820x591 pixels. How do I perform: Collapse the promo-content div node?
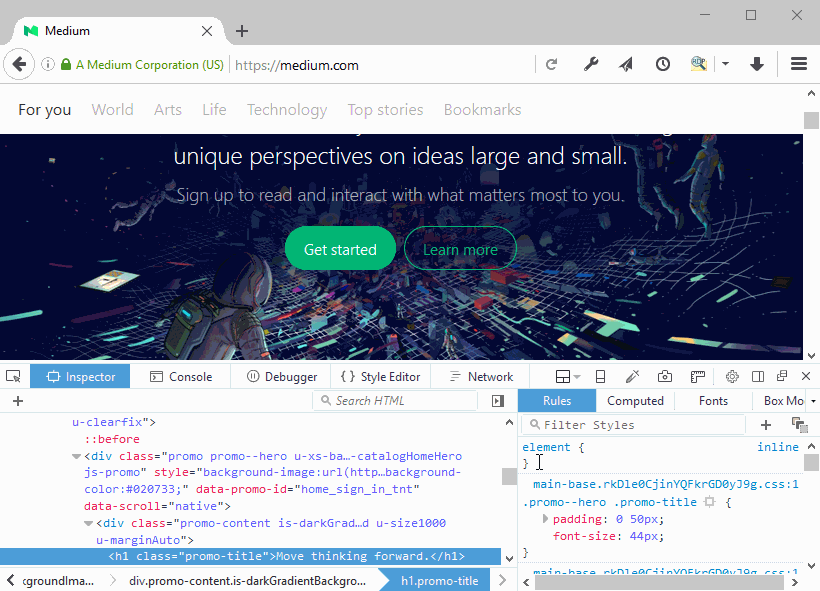click(x=88, y=523)
